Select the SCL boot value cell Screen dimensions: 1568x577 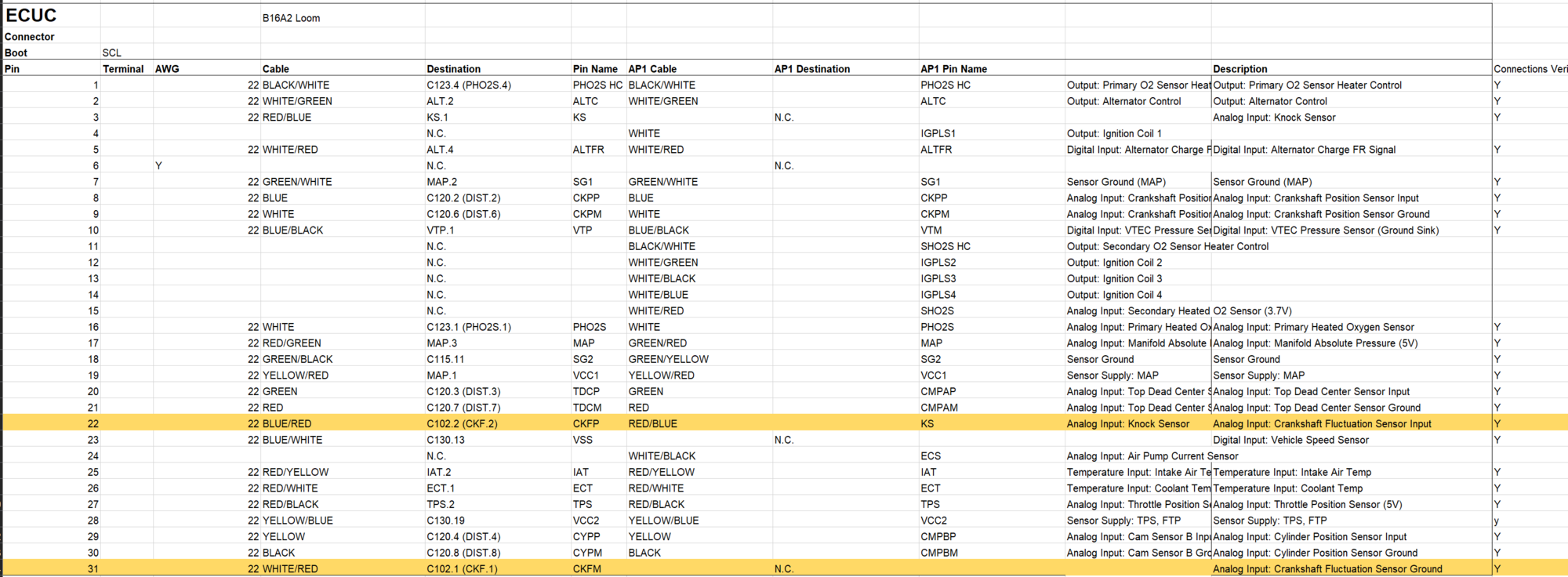112,53
